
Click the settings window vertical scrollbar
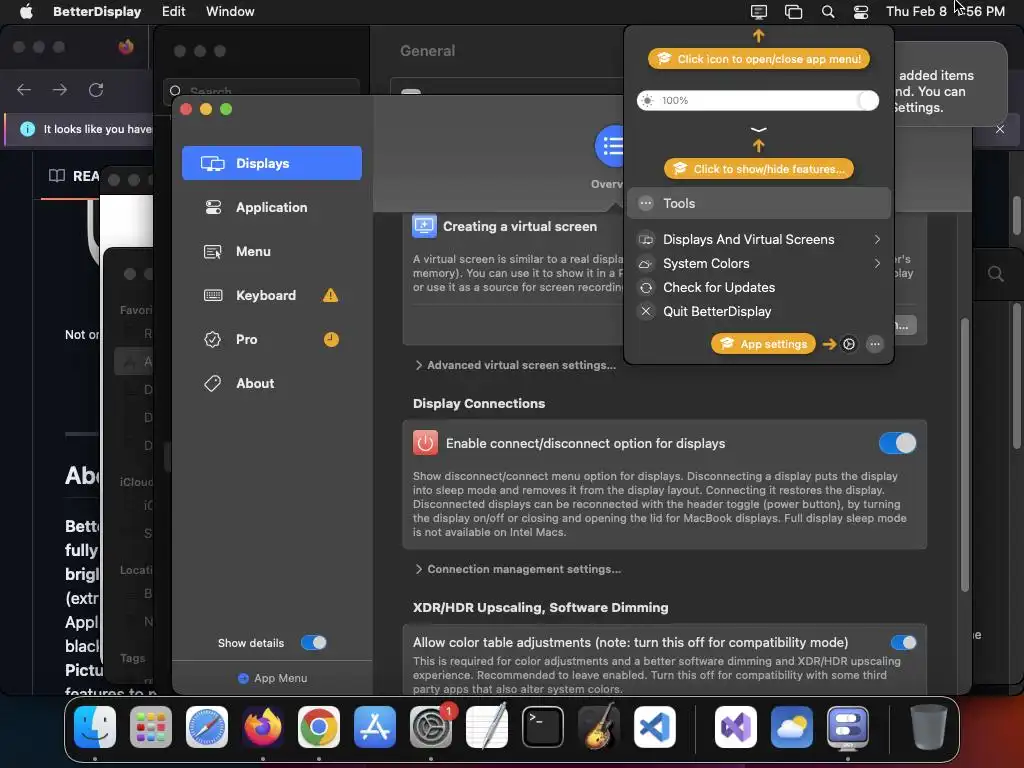point(965,455)
